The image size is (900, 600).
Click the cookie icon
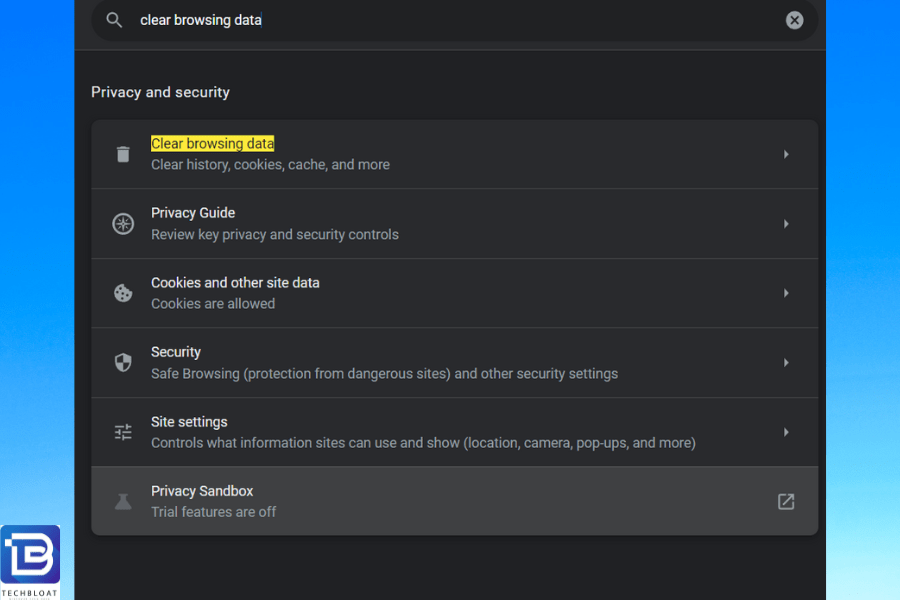123,293
